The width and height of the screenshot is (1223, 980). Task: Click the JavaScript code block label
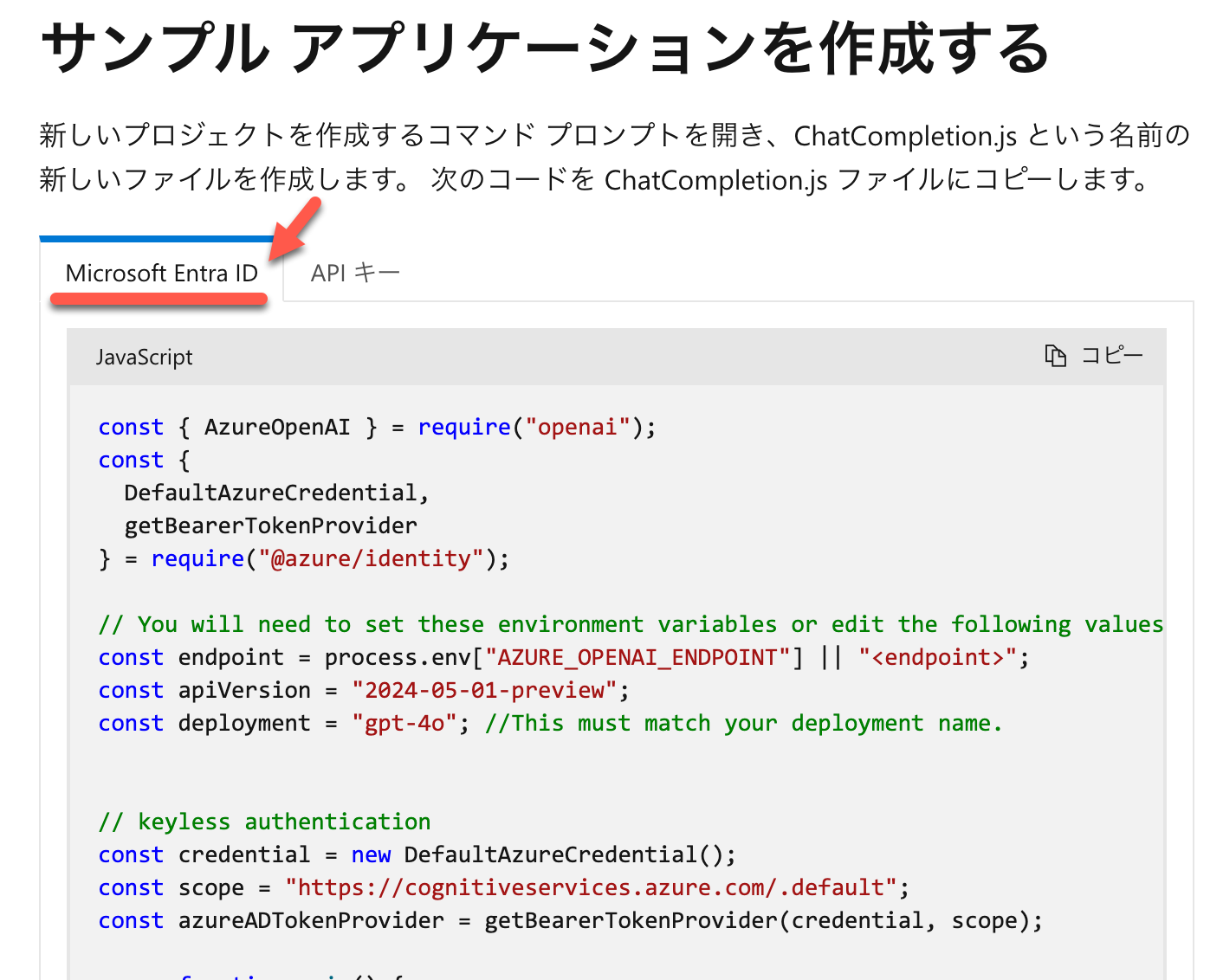(x=144, y=357)
